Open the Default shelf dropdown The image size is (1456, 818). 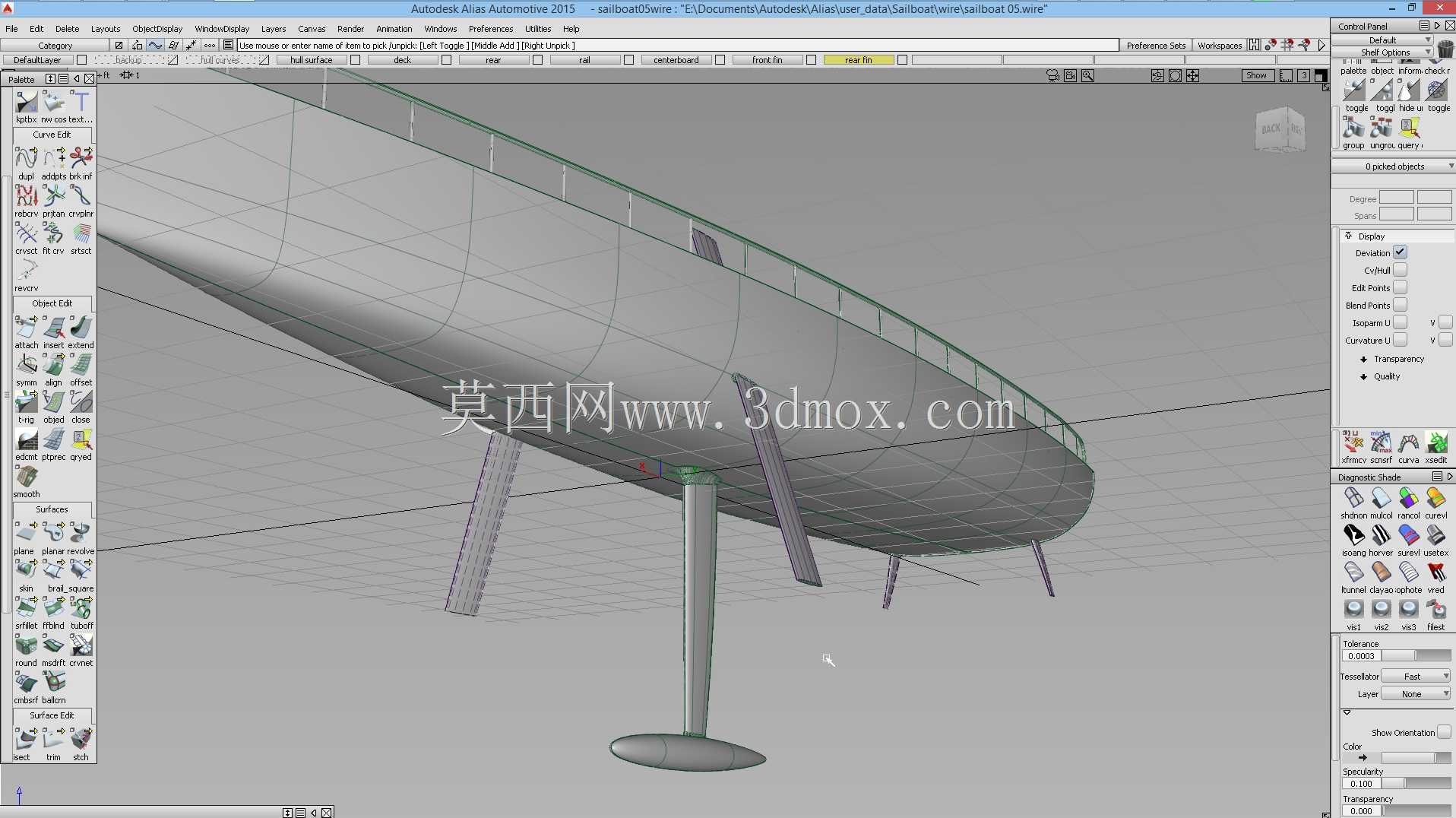tap(1384, 40)
